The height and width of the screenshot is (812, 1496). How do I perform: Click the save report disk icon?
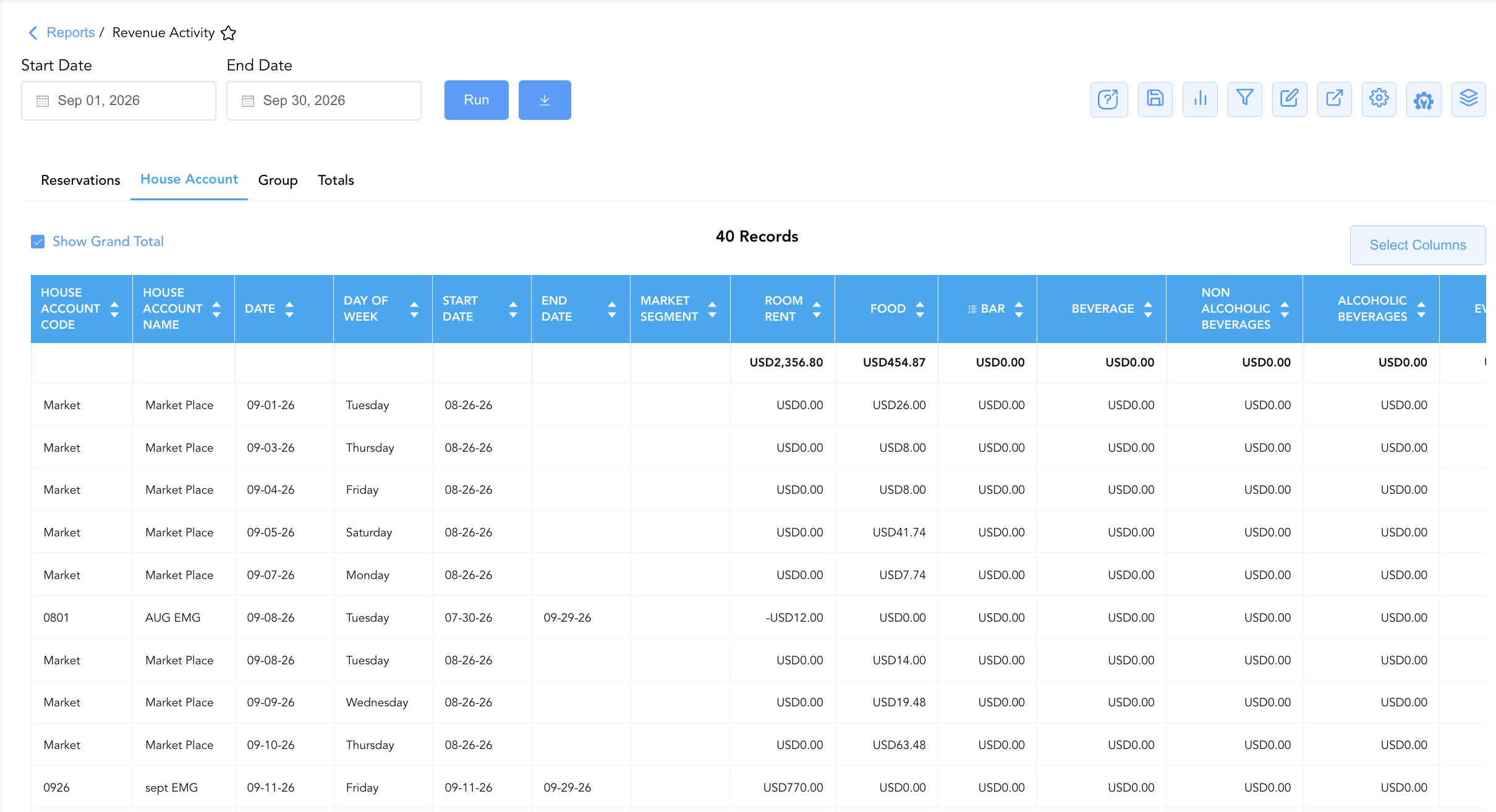[x=1155, y=99]
